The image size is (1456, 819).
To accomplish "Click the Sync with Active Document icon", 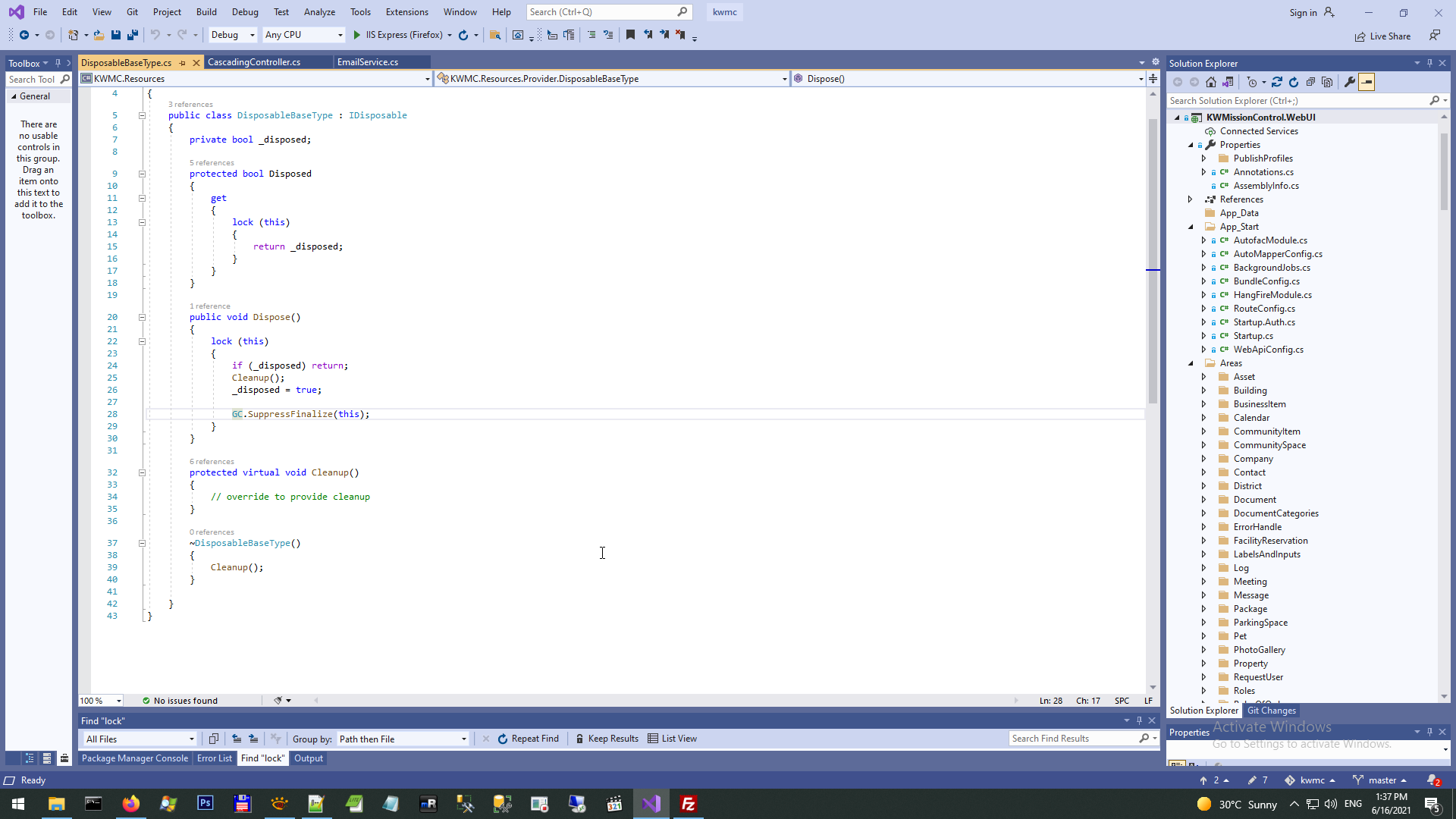I will click(1277, 82).
